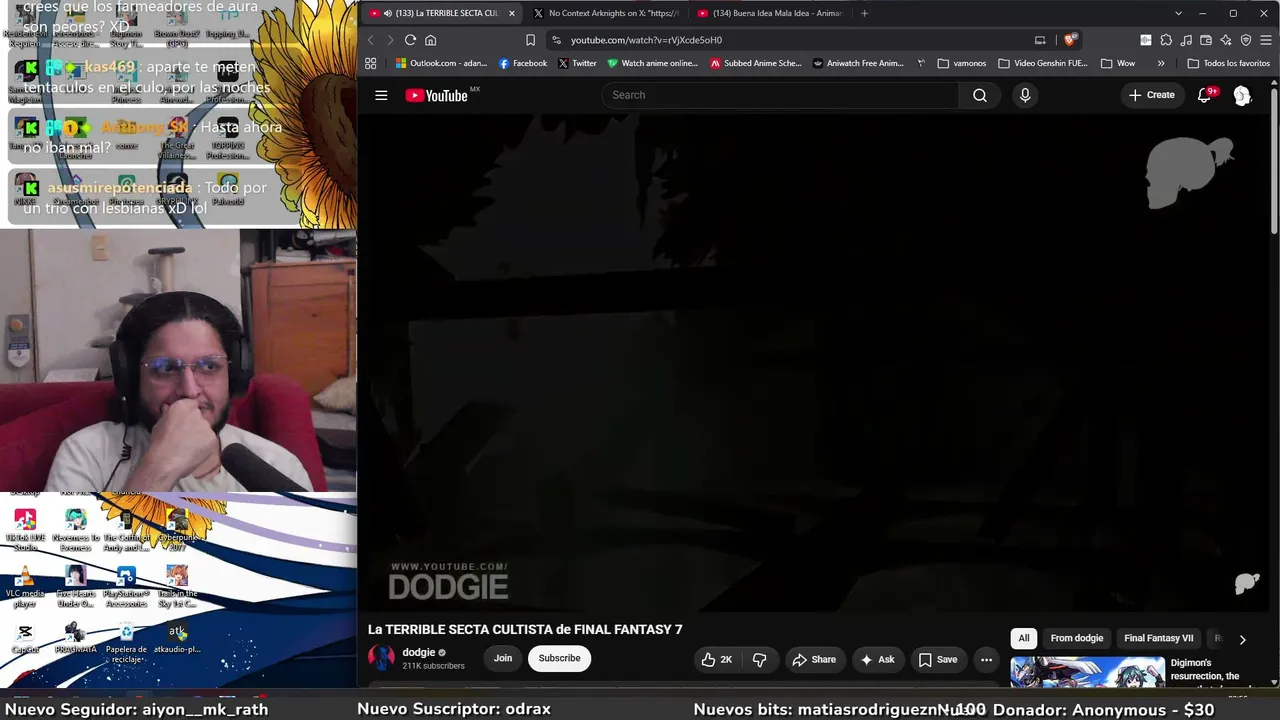
Task: Open the vamonos bookmark folder
Action: coord(962,63)
